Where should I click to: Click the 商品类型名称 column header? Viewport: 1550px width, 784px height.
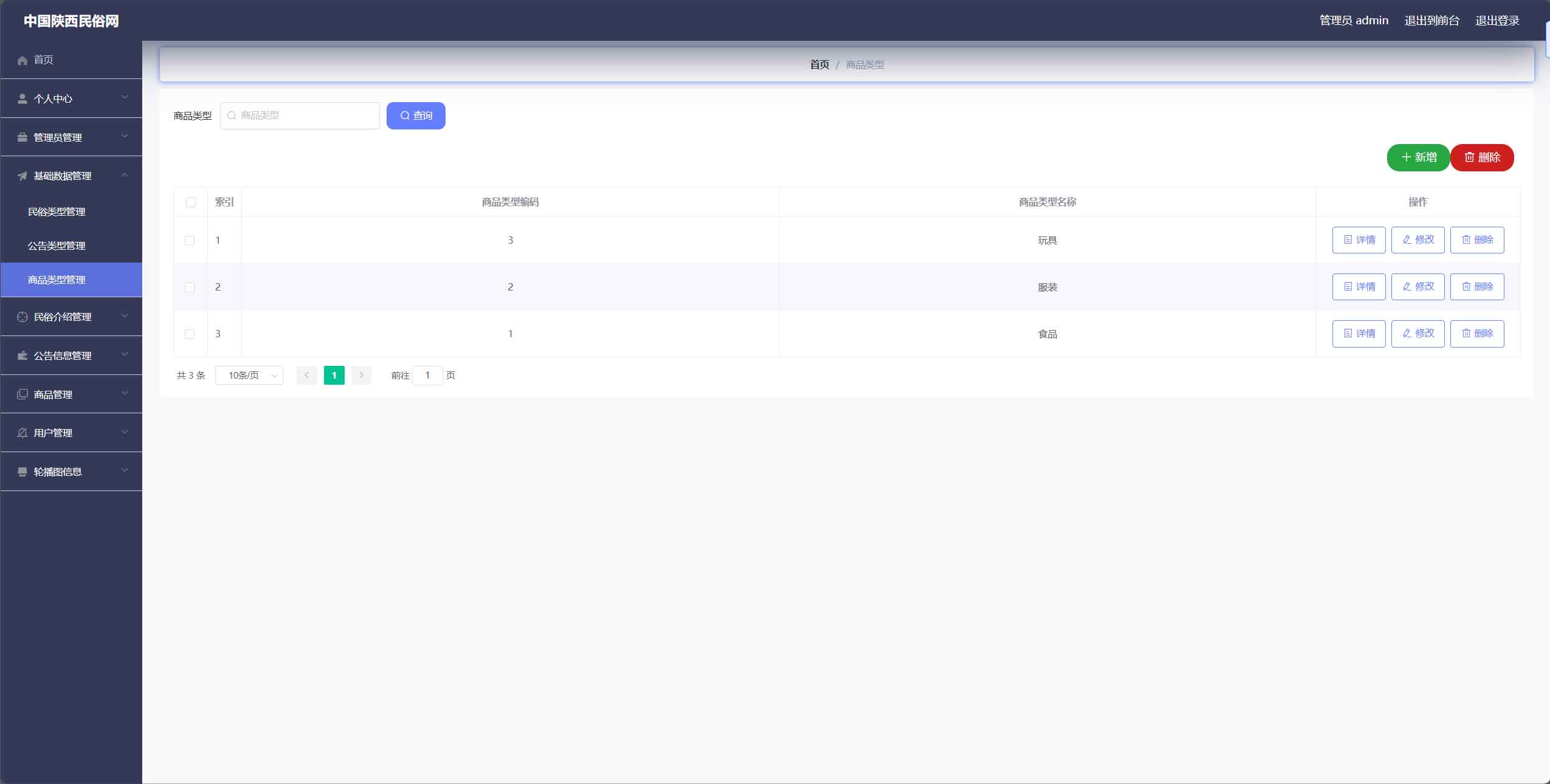tap(1047, 202)
